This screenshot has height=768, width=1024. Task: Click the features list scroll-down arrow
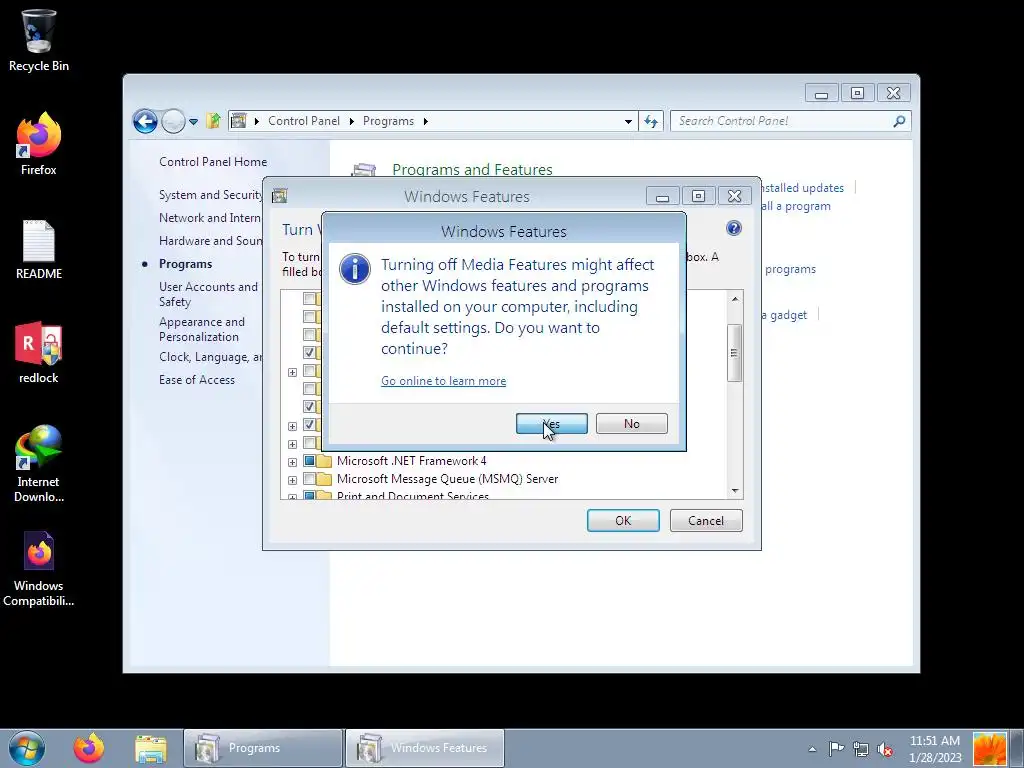click(735, 490)
